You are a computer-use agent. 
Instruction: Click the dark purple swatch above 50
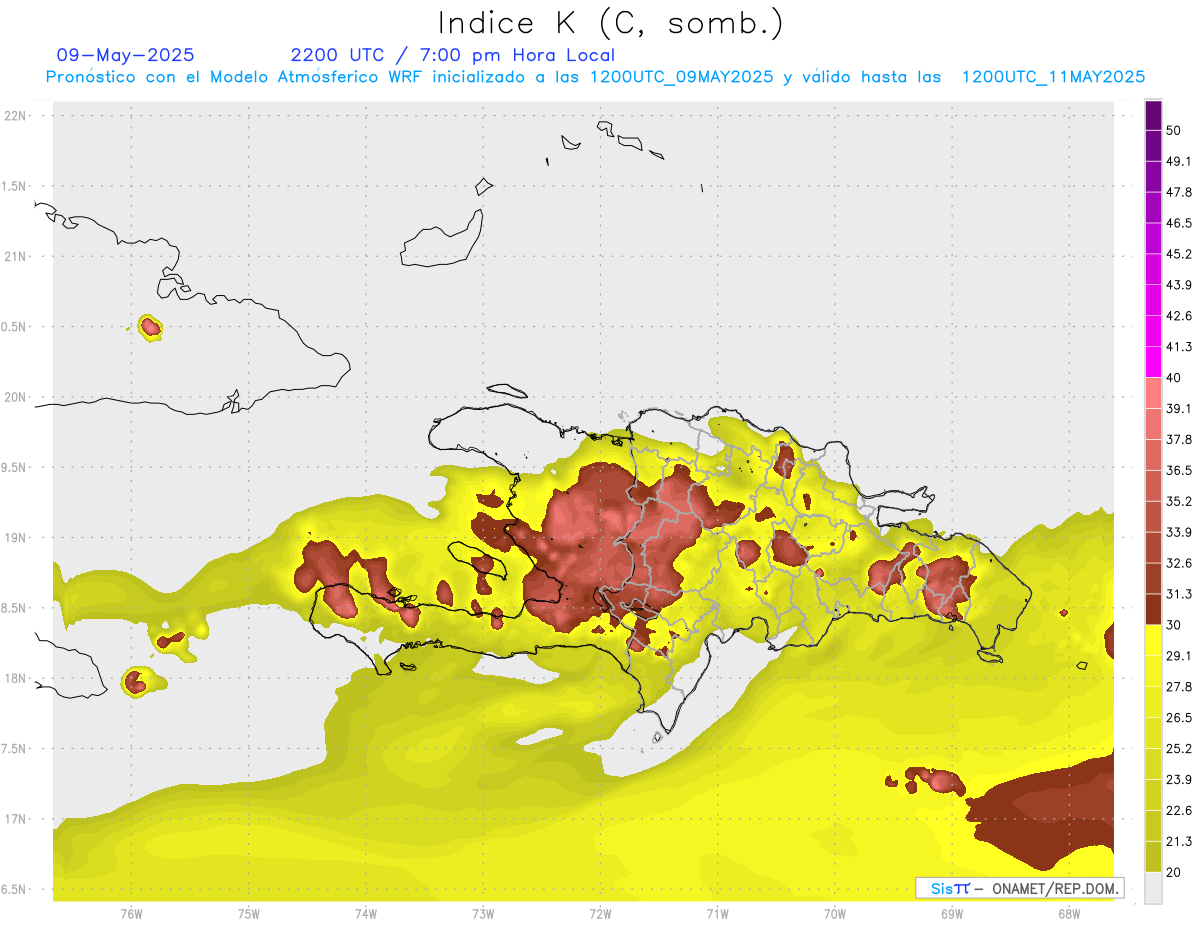(x=1154, y=115)
